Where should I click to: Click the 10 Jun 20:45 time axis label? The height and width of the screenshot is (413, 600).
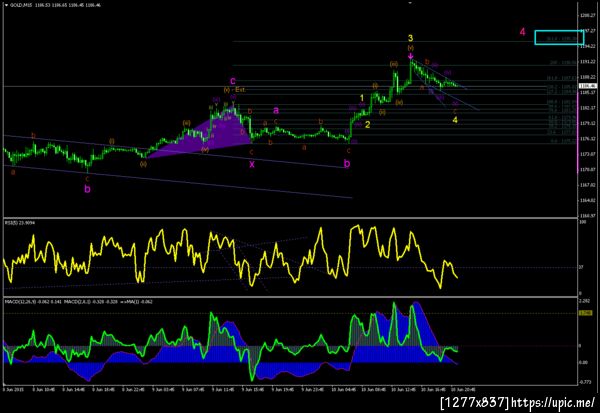[463, 390]
